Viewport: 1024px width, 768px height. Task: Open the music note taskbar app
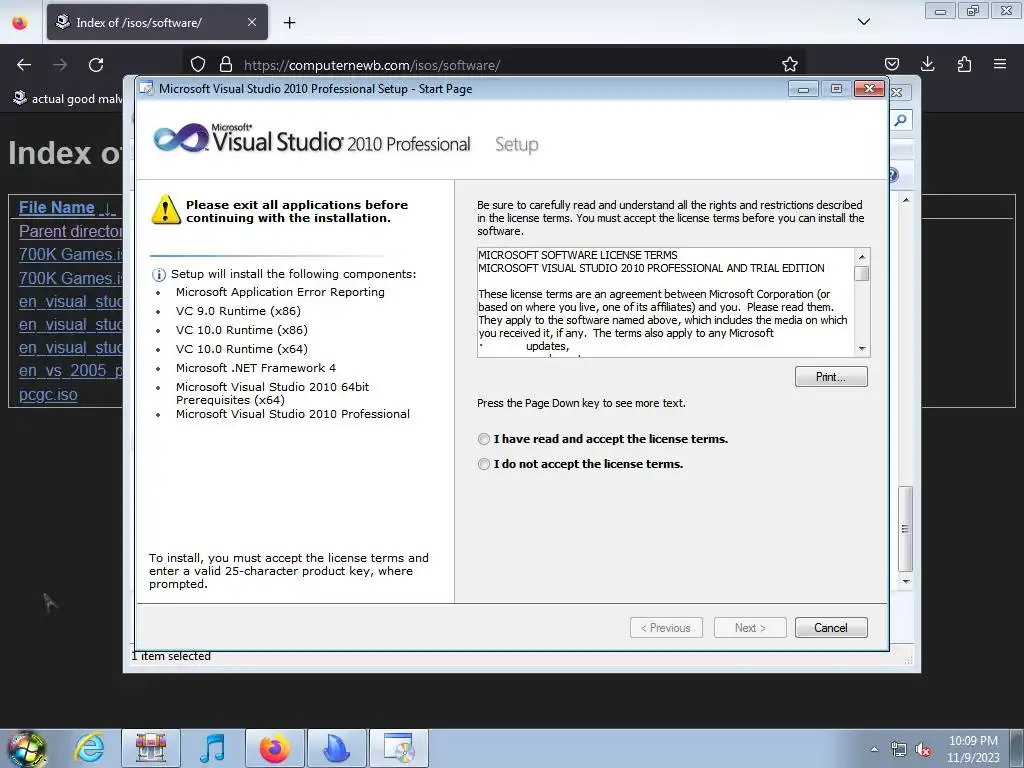212,749
